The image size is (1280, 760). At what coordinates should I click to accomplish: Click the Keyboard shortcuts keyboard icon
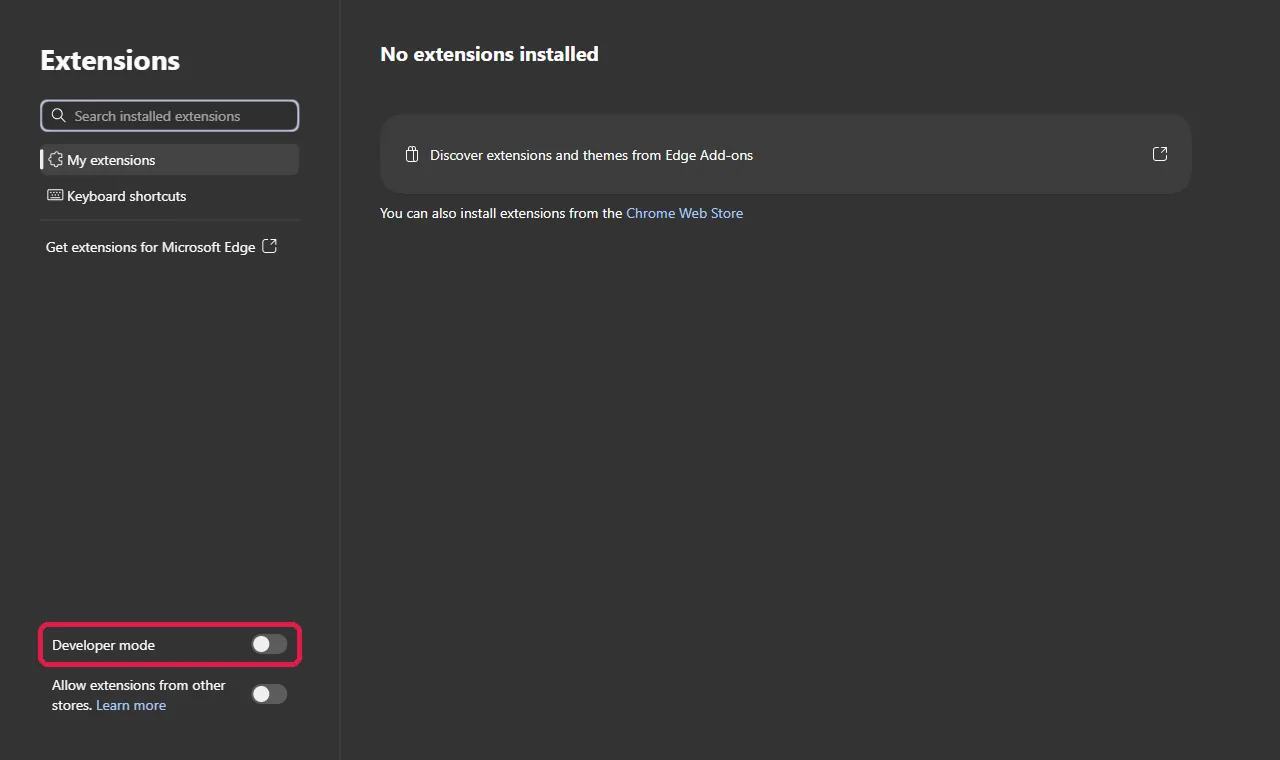55,196
